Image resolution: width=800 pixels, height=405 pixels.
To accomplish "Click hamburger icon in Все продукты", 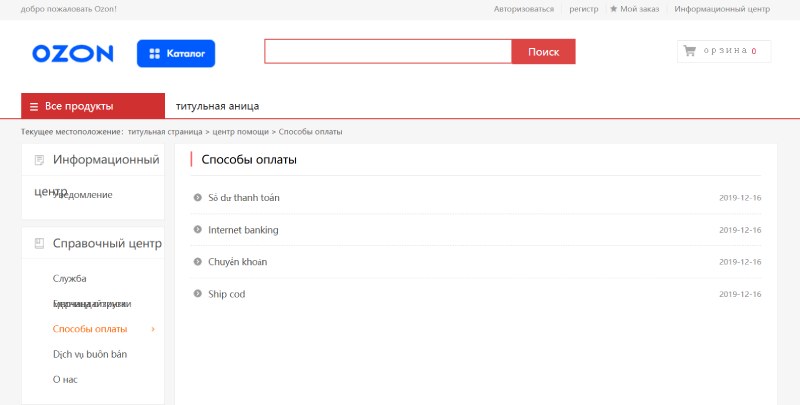I will click(x=34, y=107).
